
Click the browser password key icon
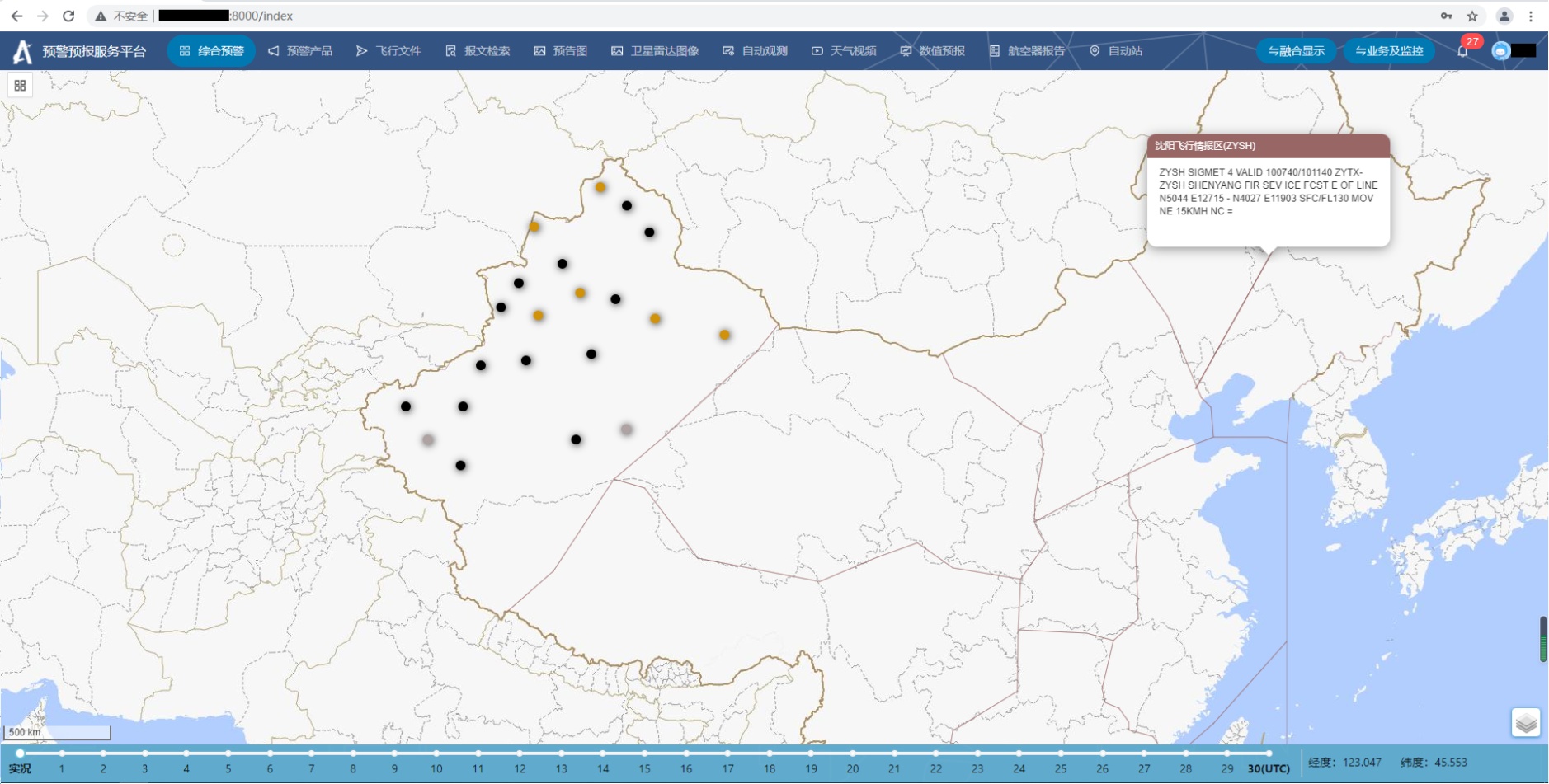(1446, 16)
